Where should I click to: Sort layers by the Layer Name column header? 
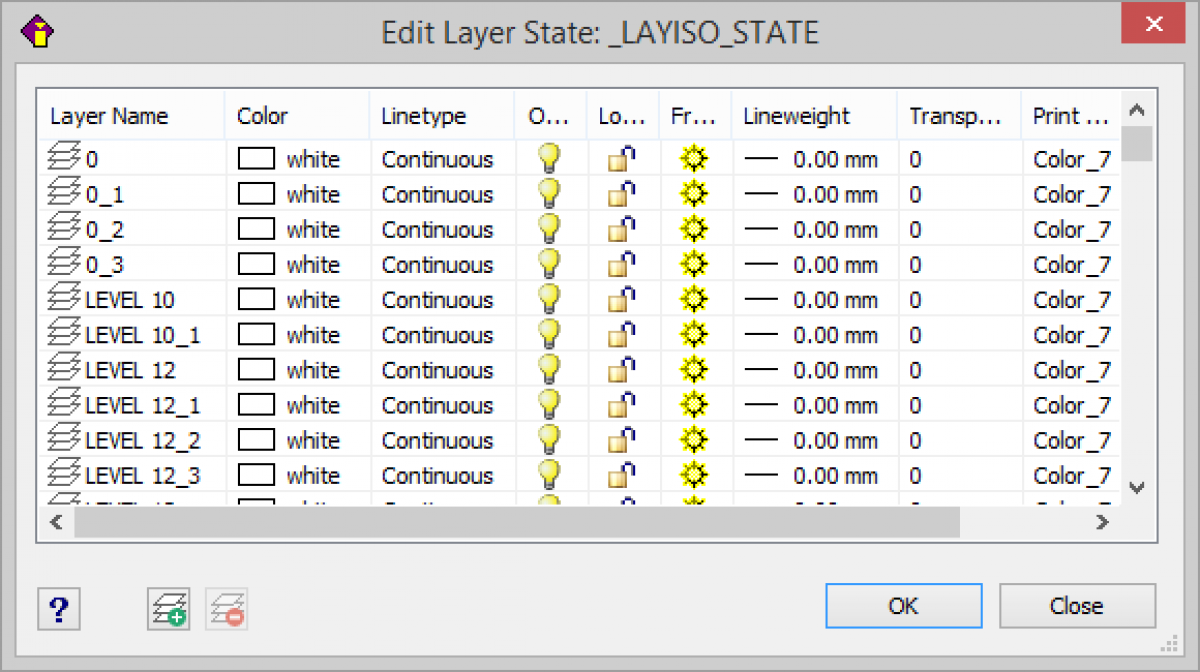click(x=108, y=115)
